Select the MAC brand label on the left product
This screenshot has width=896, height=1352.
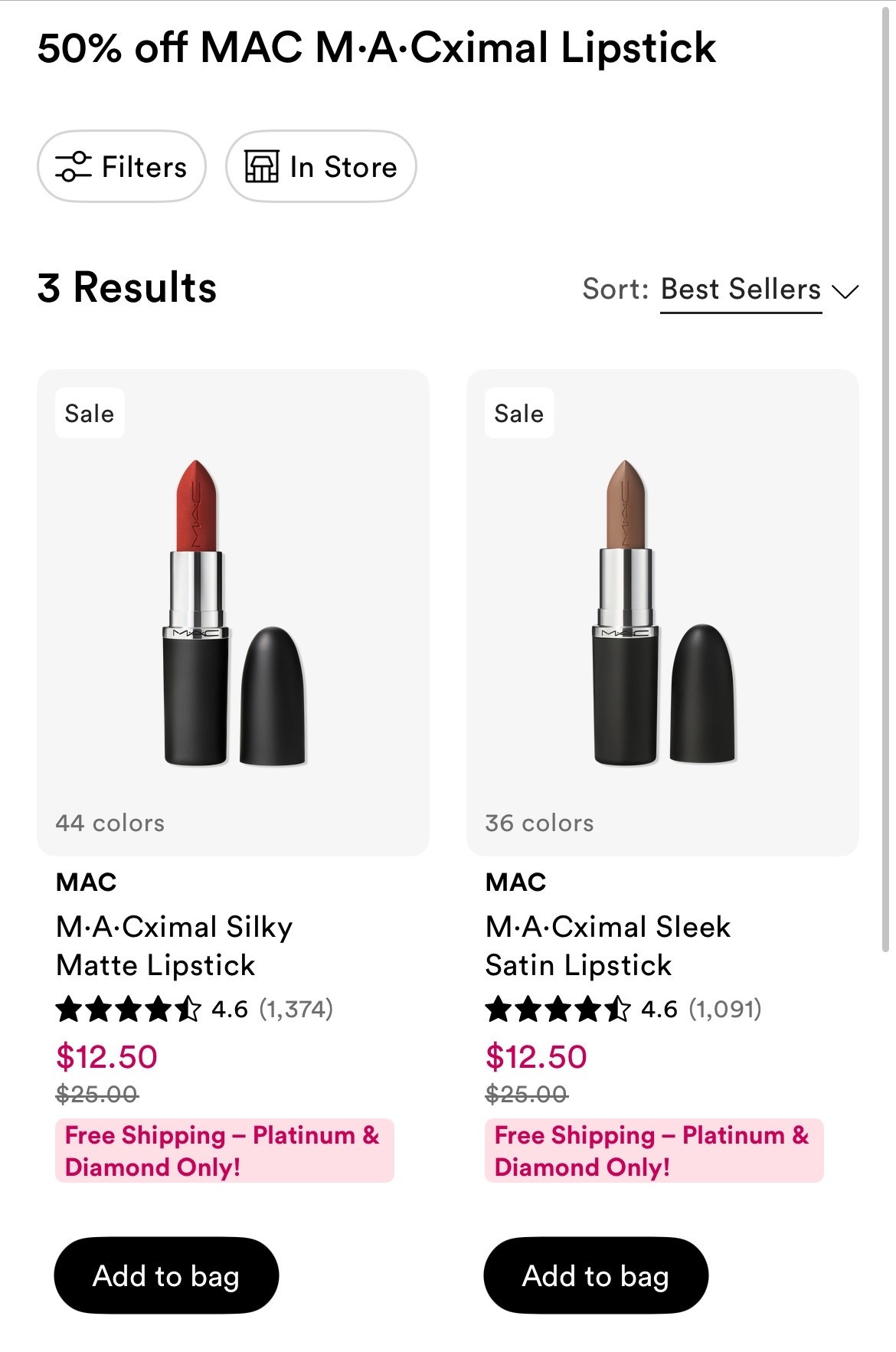pos(85,882)
